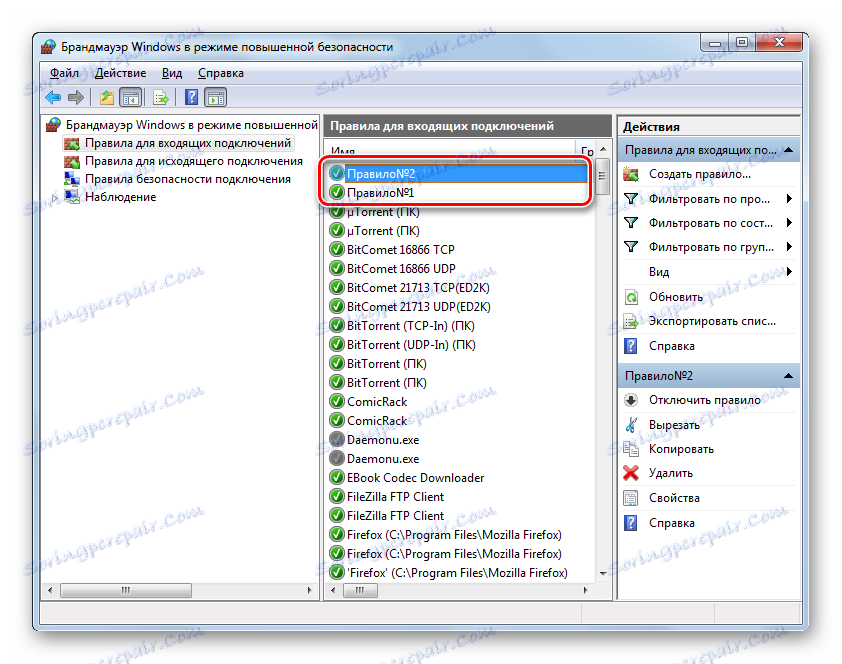Click Отключить правило action
This screenshot has height=664, width=842.
tap(705, 400)
